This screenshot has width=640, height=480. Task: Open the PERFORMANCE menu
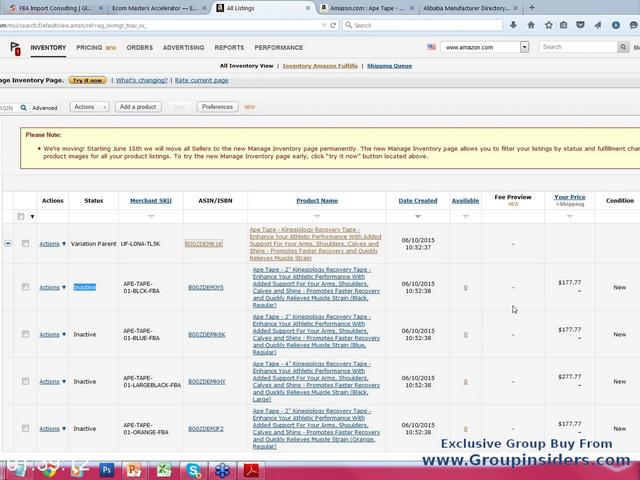coord(279,48)
